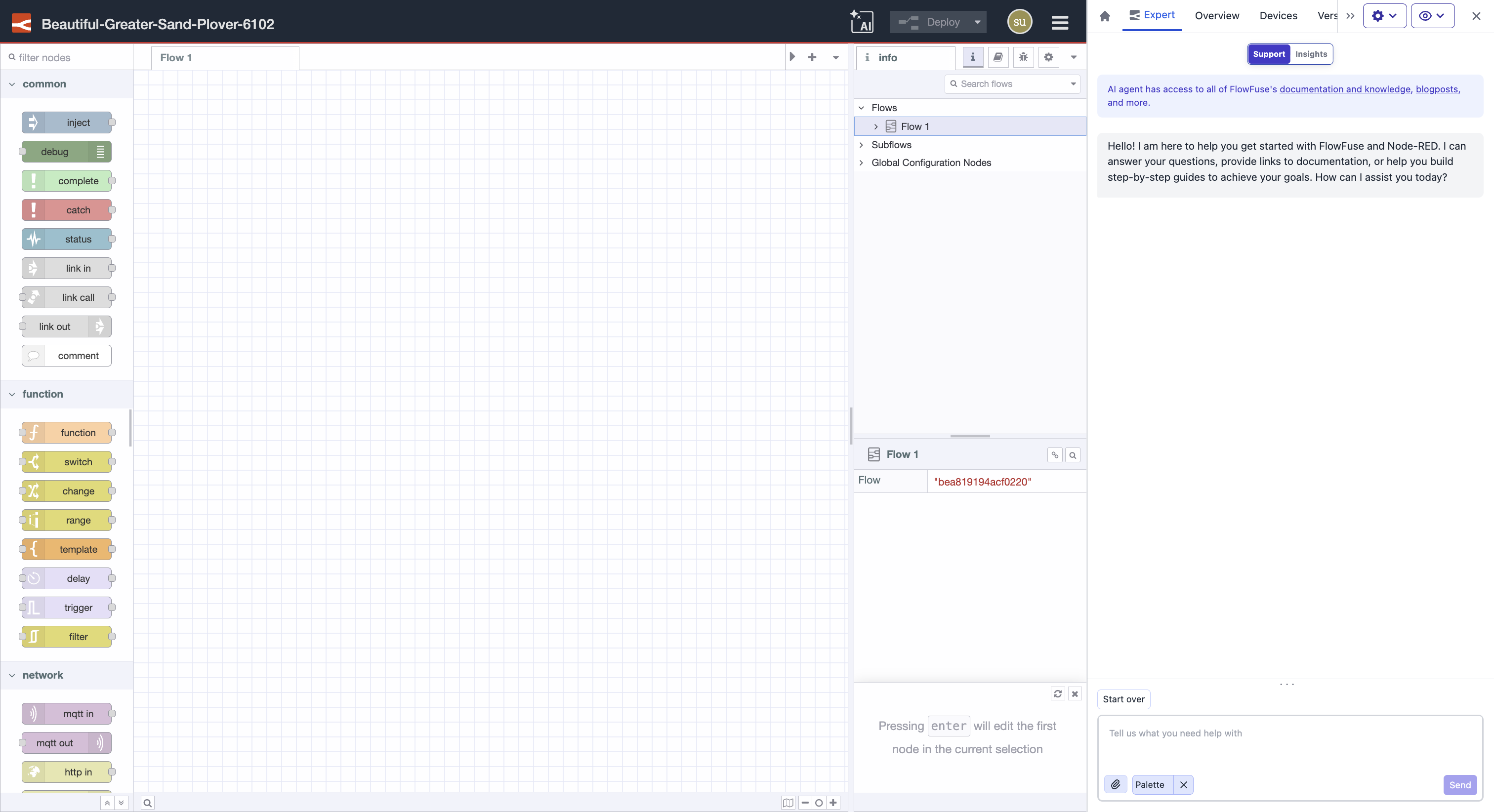Collapse the network palette category

tap(66, 675)
